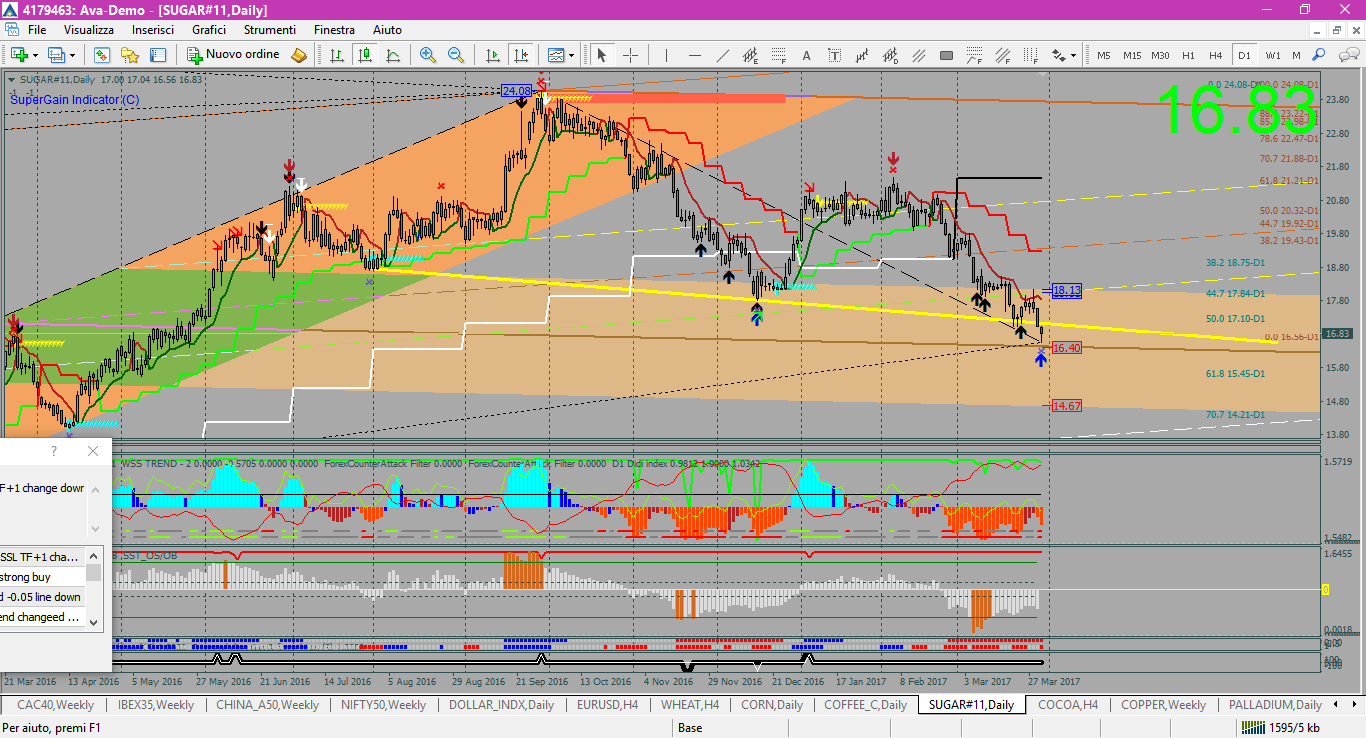Switch to the EURUSD,H4 chart tab

point(607,705)
